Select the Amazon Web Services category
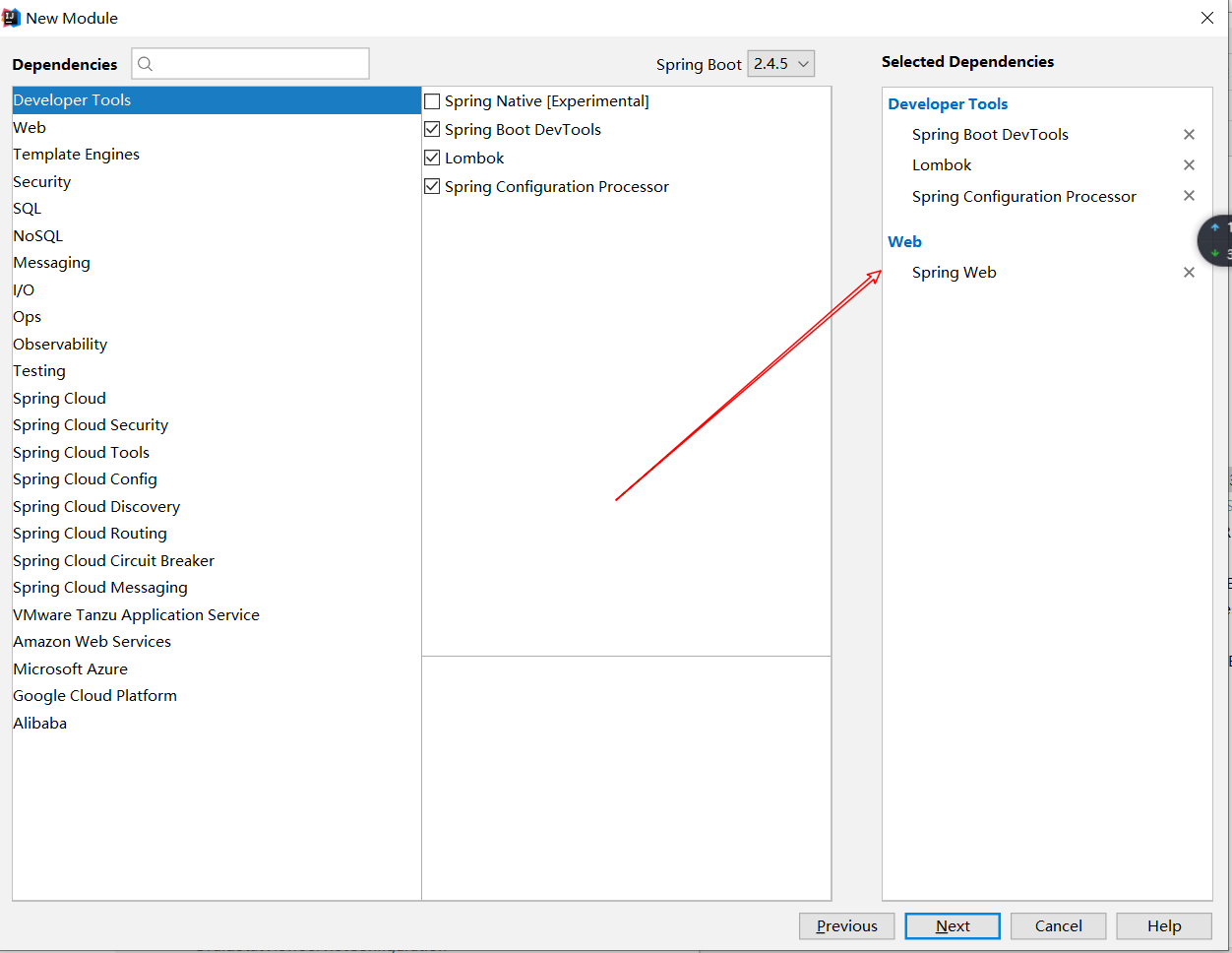The width and height of the screenshot is (1232, 953). pyautogui.click(x=216, y=642)
